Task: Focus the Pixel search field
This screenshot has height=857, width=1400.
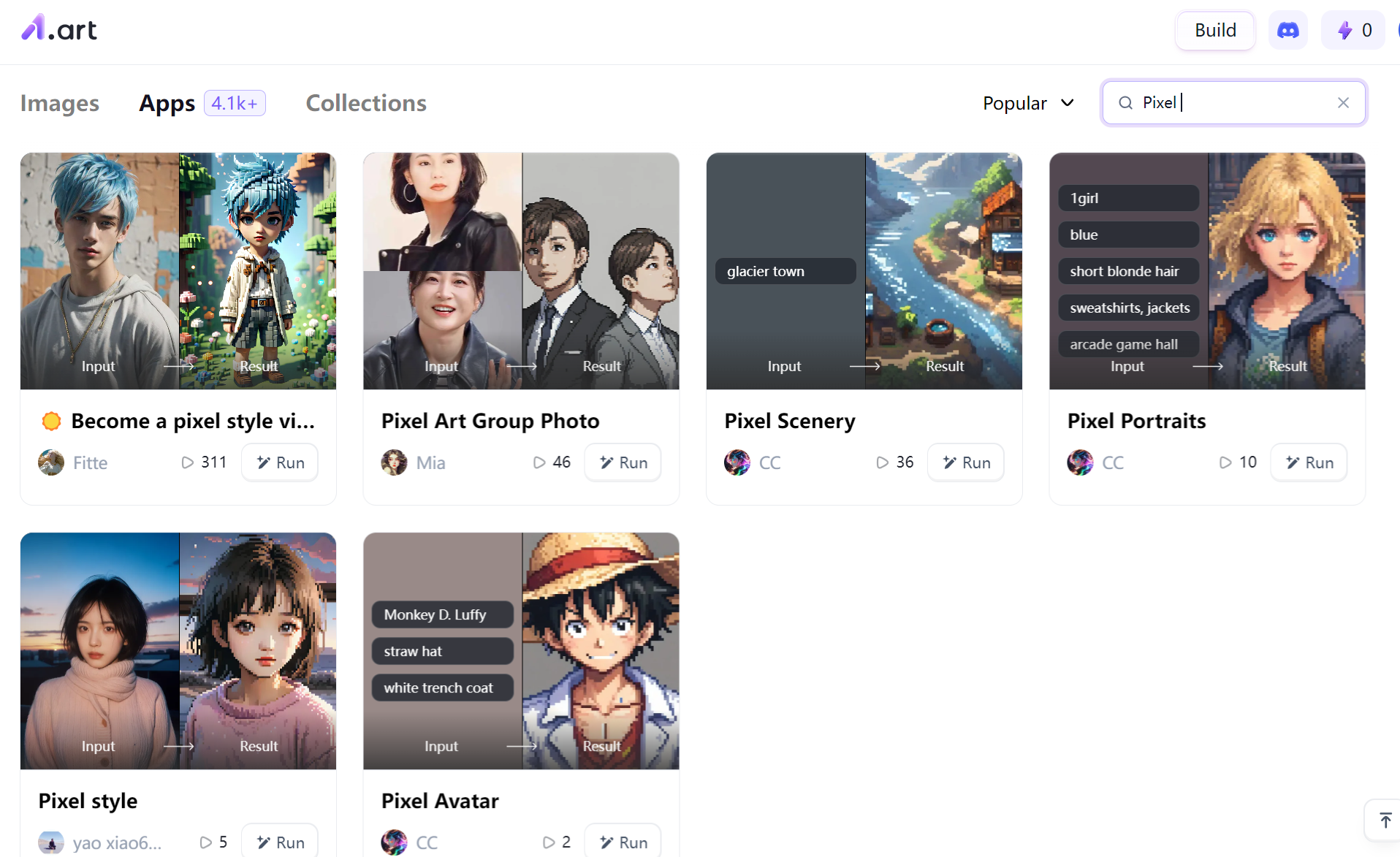Action: click(x=1233, y=103)
